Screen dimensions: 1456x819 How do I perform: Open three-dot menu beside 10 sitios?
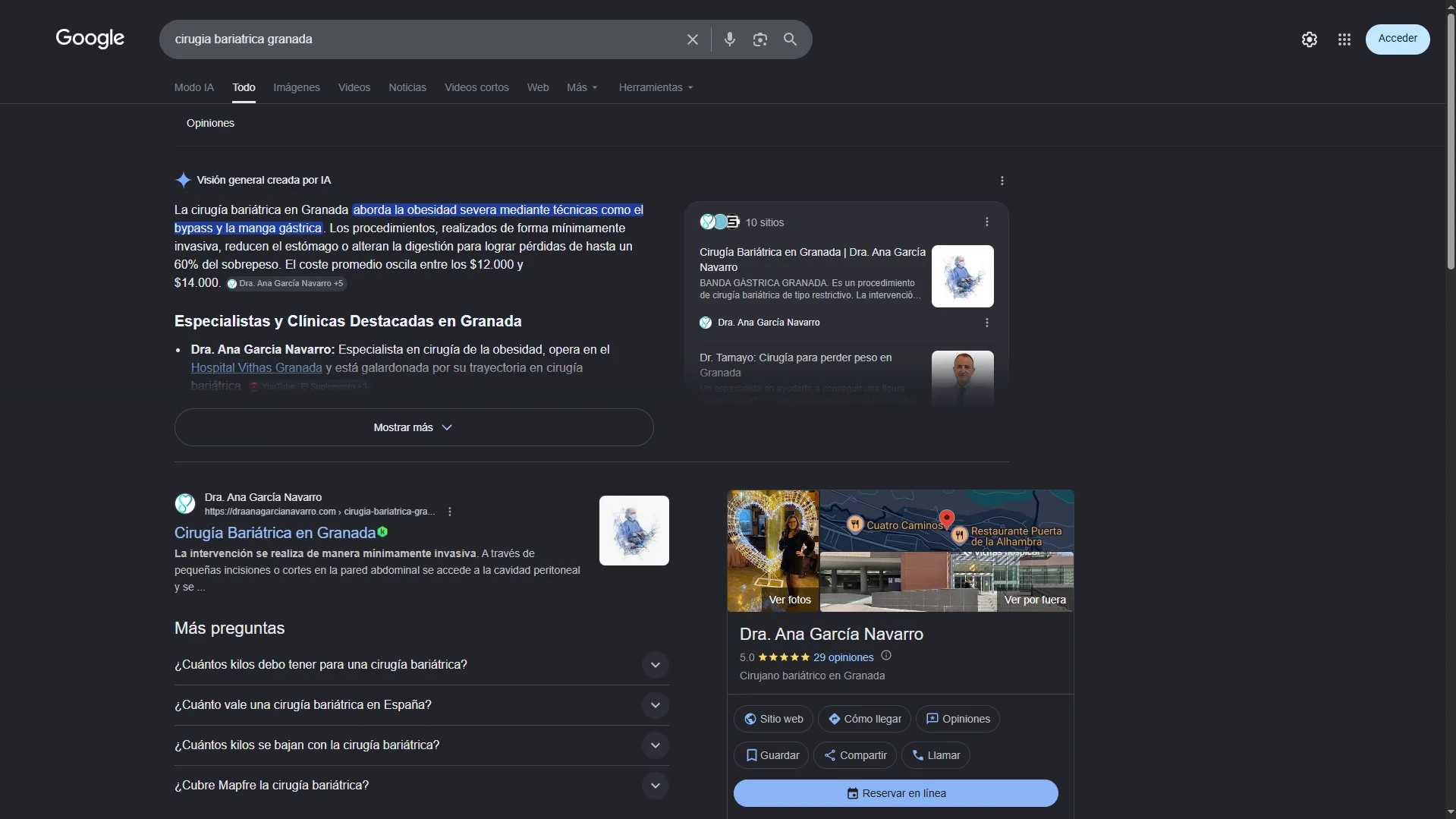click(986, 222)
